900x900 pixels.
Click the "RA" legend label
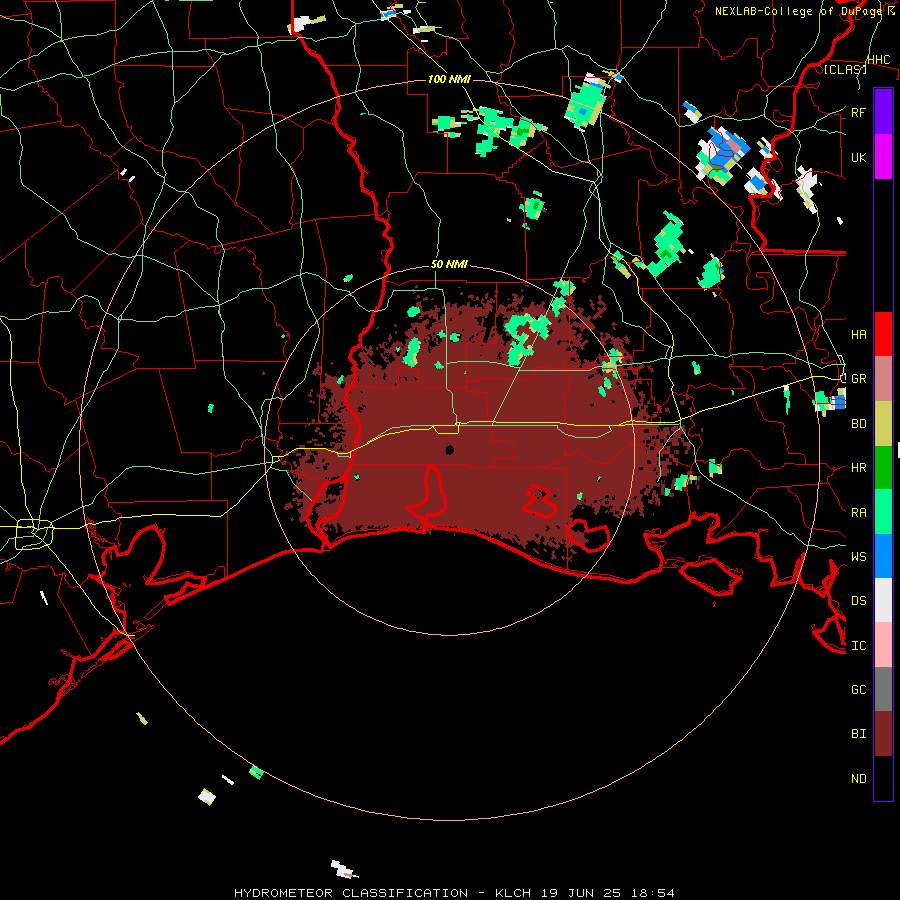pyautogui.click(x=858, y=513)
